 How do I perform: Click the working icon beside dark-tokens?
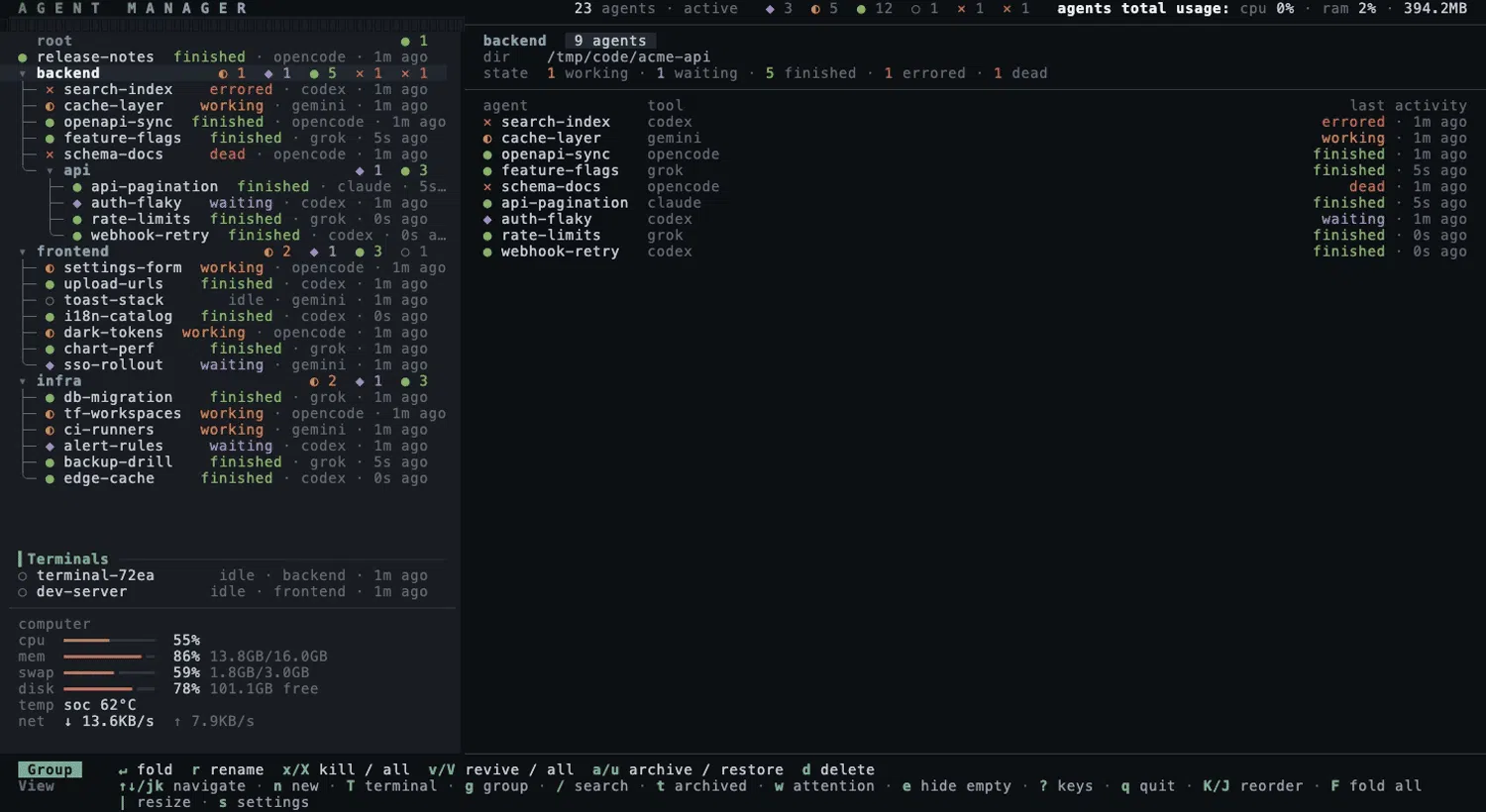[x=50, y=333]
